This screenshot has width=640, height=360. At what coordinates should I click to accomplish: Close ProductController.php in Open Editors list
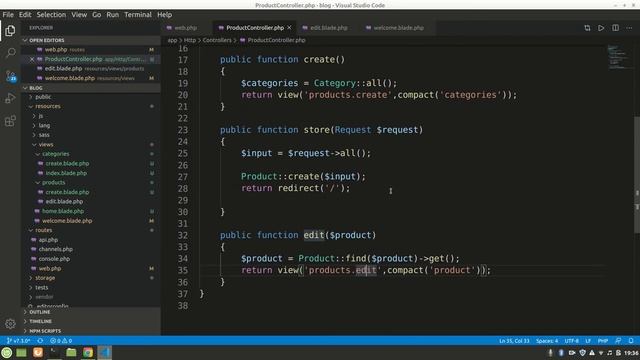32,59
